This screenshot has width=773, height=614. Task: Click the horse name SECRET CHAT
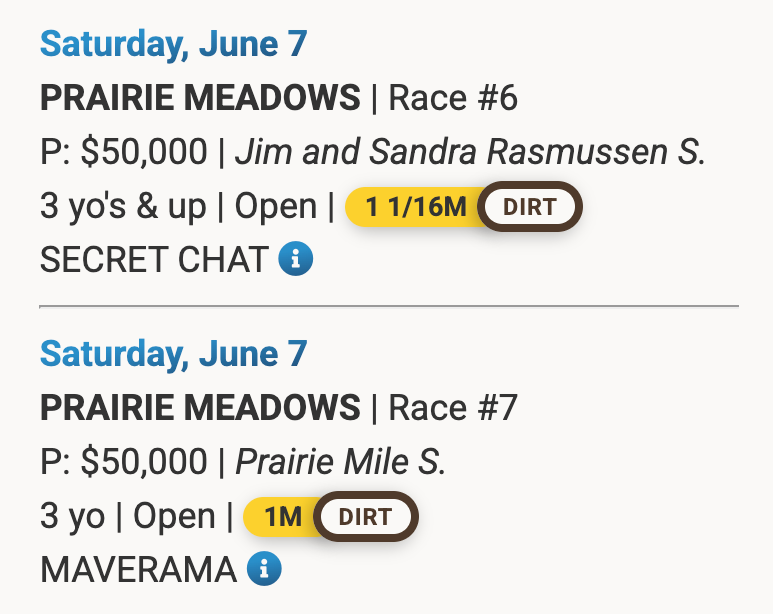point(153,260)
